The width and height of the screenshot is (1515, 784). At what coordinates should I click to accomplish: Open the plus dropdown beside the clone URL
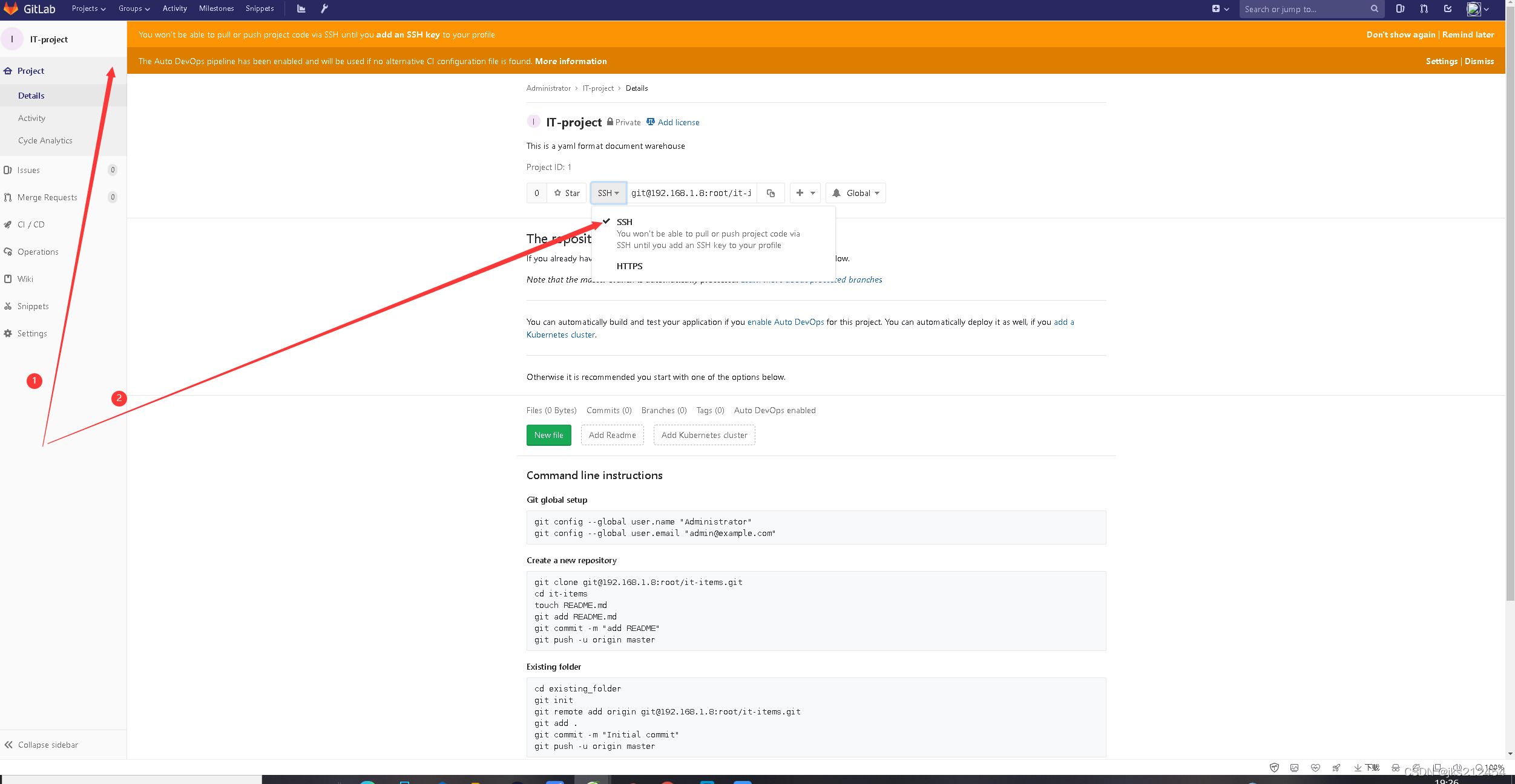pos(805,193)
